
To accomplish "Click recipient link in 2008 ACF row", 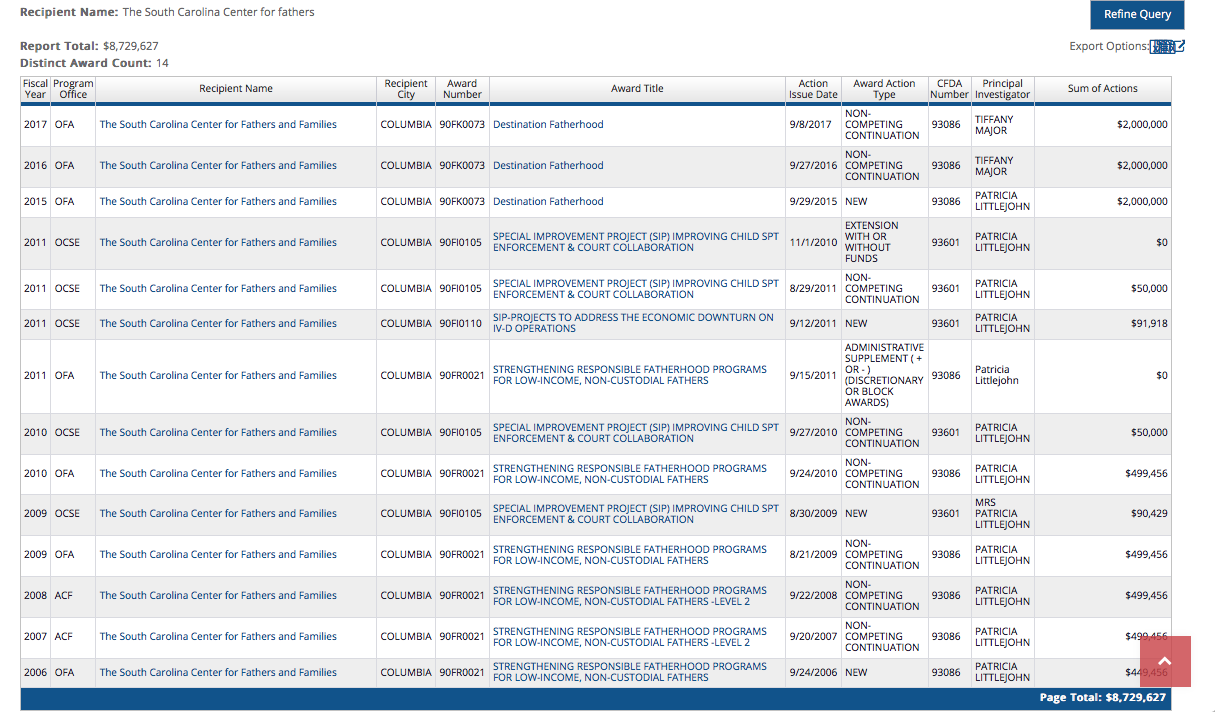I will (x=218, y=596).
